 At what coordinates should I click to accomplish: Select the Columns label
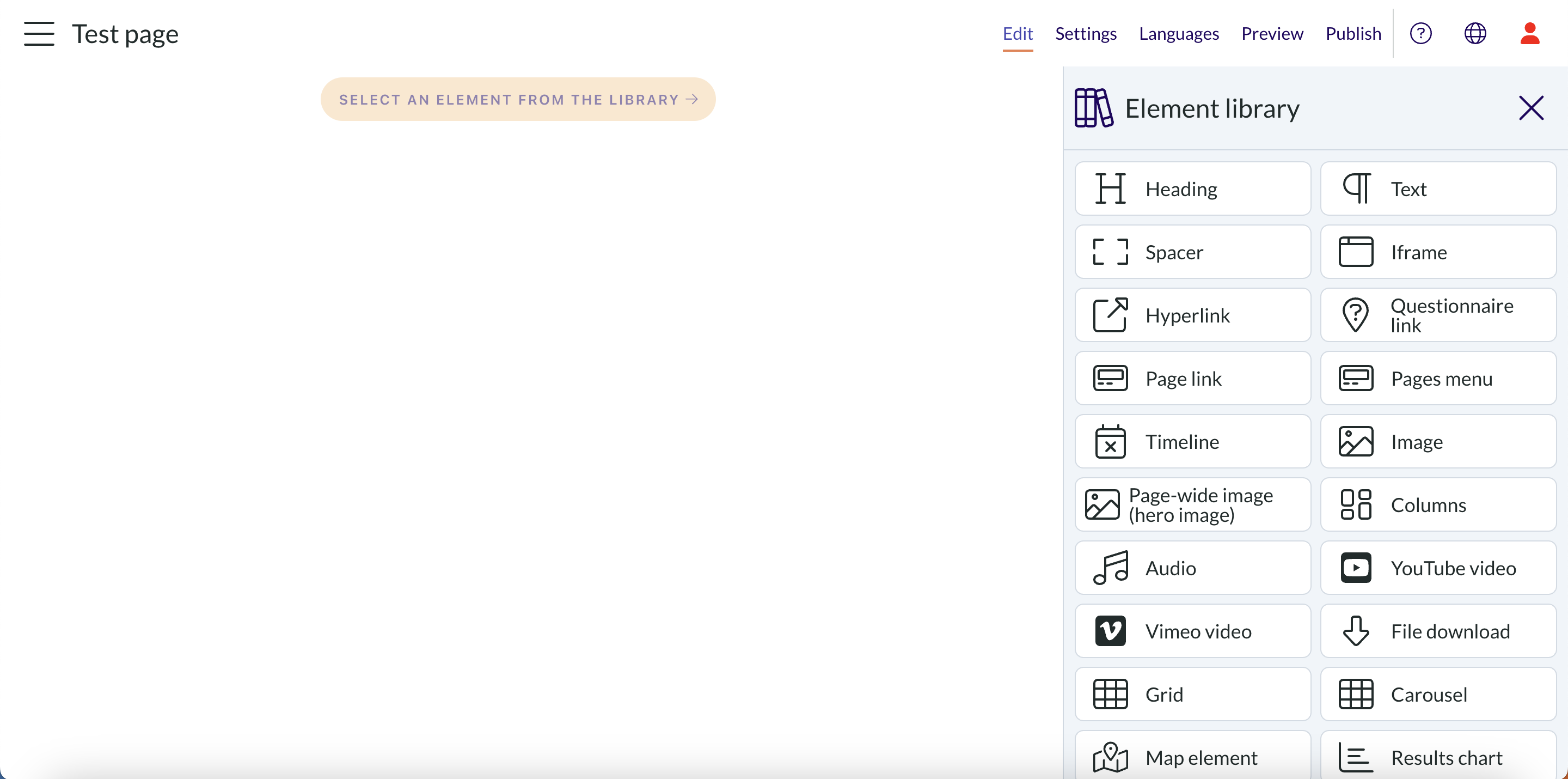point(1428,505)
